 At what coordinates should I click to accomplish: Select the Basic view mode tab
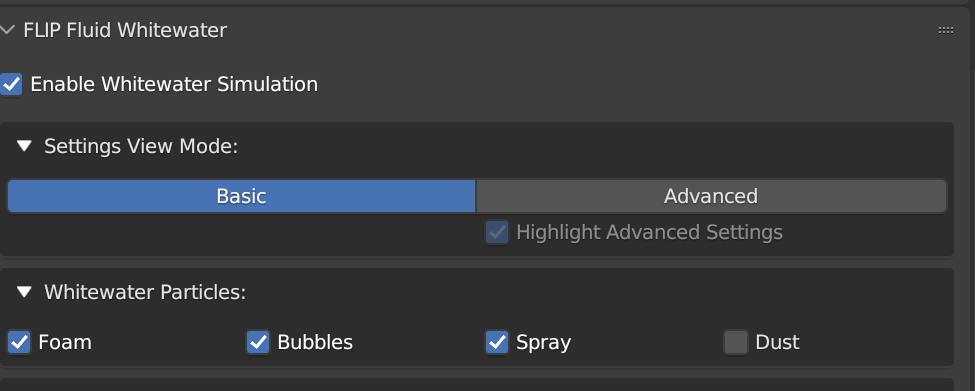[241, 196]
